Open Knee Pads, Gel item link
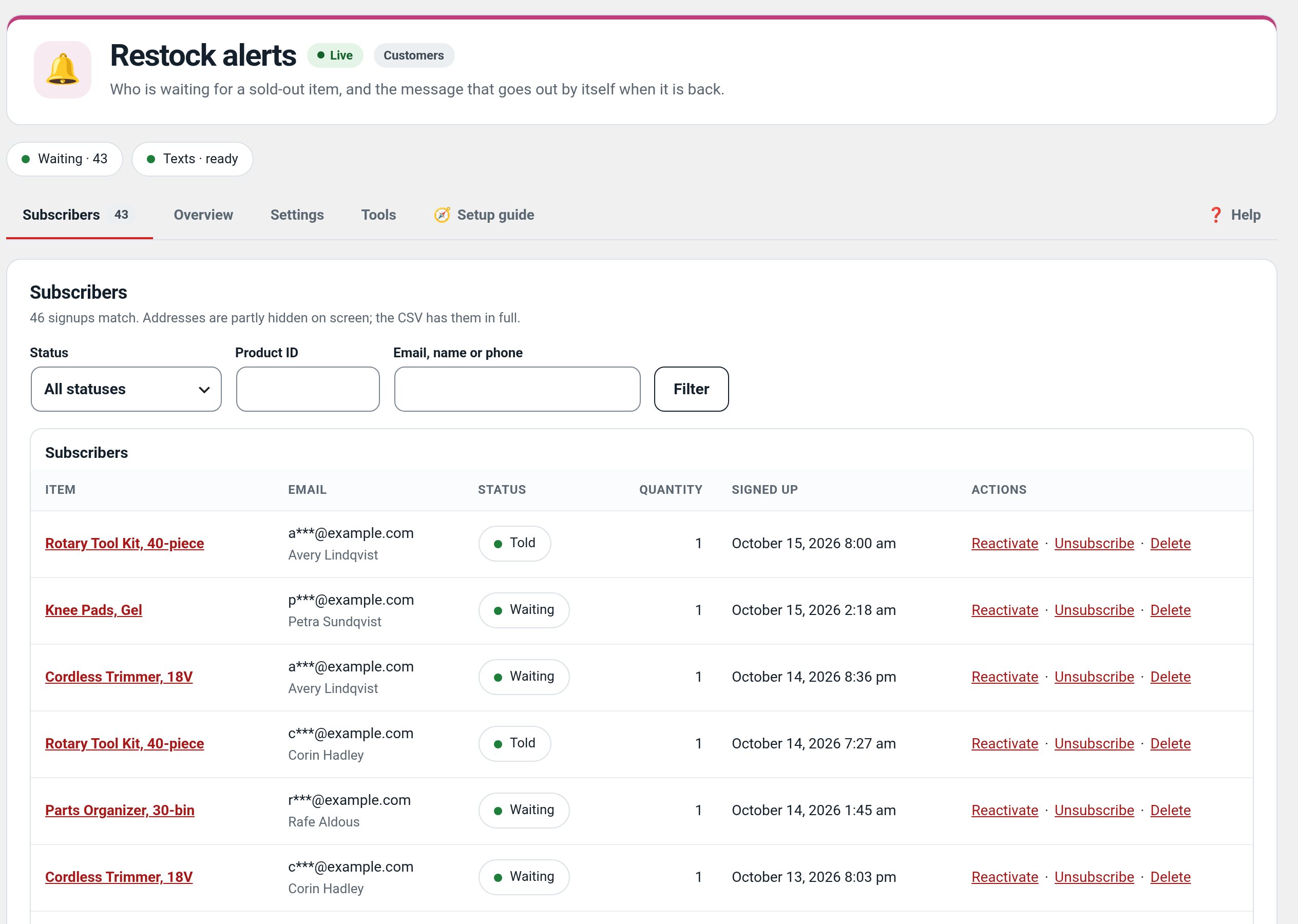This screenshot has height=924, width=1298. pos(93,610)
